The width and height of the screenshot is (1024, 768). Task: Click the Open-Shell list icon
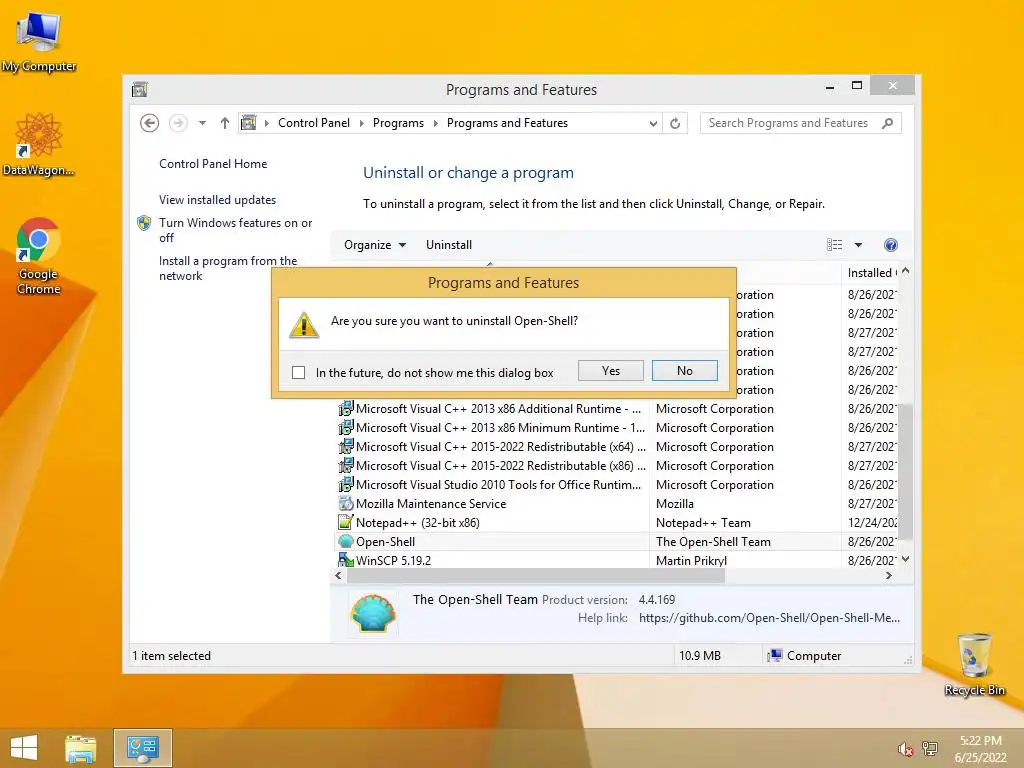coord(345,541)
